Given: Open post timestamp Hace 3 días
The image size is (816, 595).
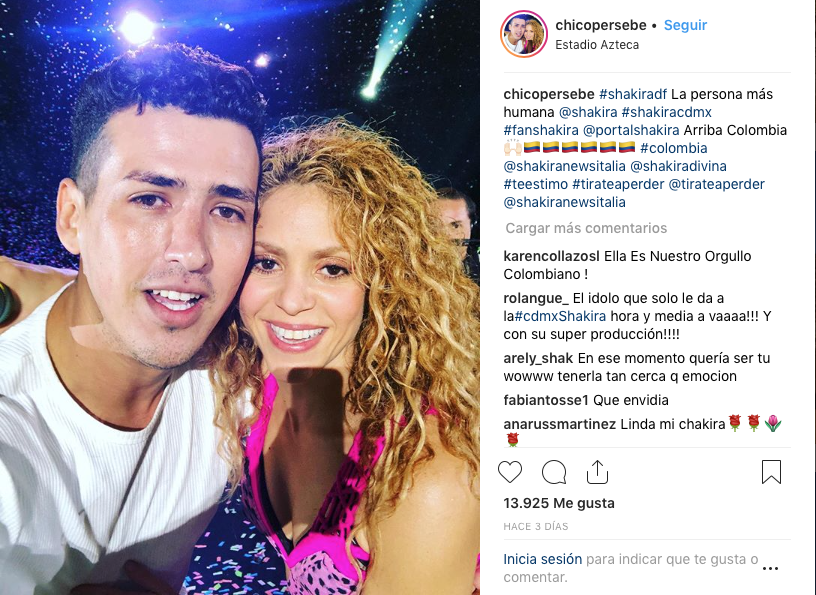Looking at the screenshot, I should 536,526.
